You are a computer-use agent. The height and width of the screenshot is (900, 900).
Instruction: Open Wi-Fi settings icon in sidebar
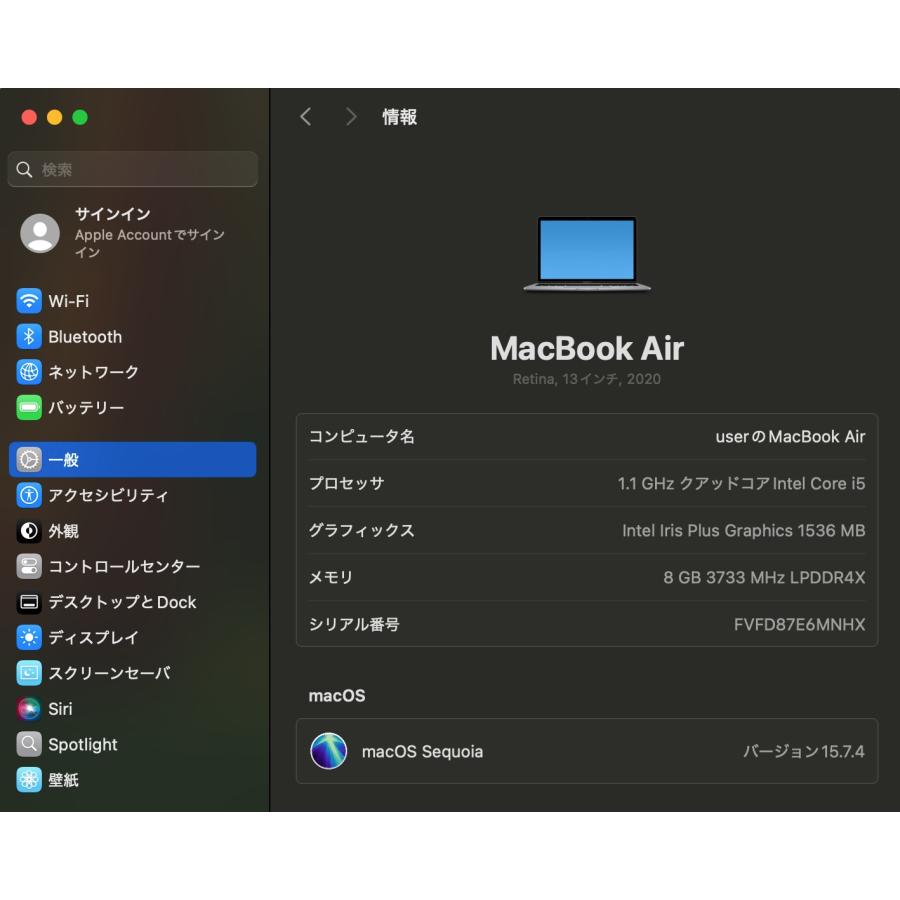click(x=29, y=301)
